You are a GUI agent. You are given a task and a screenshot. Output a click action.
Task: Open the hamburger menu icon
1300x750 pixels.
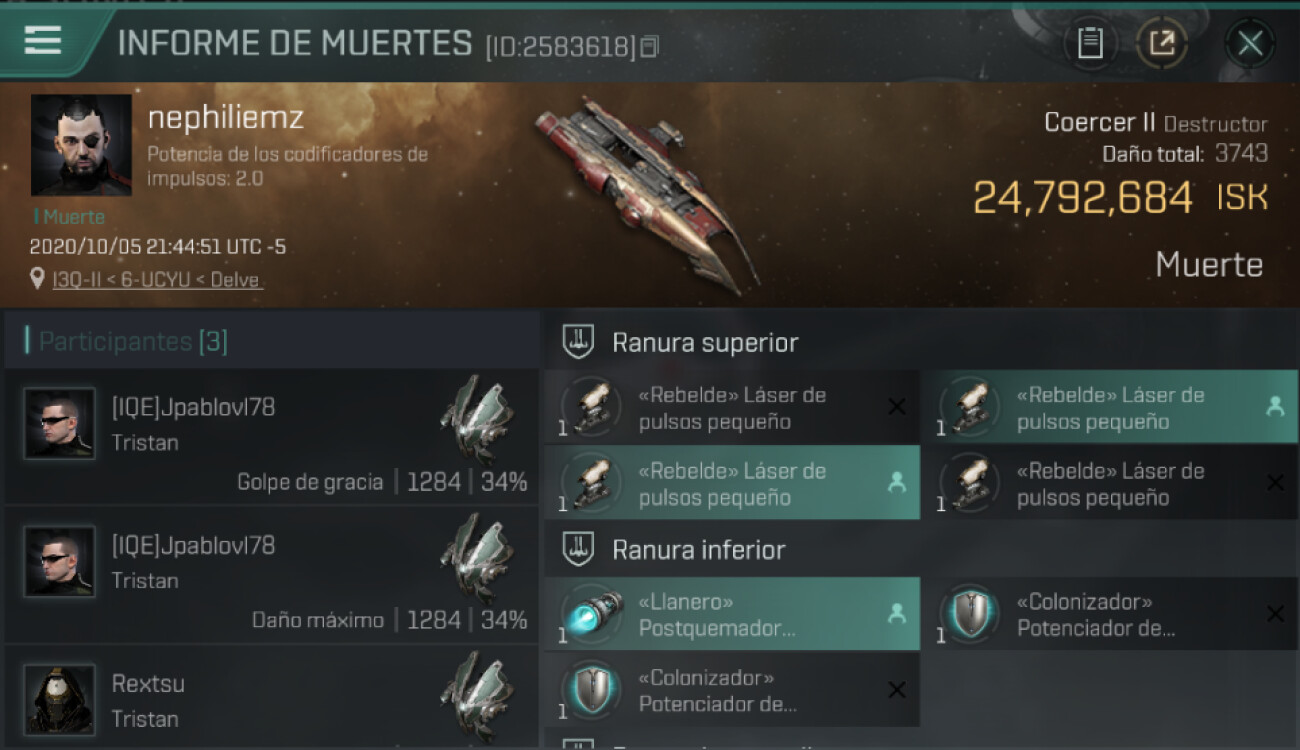[43, 40]
